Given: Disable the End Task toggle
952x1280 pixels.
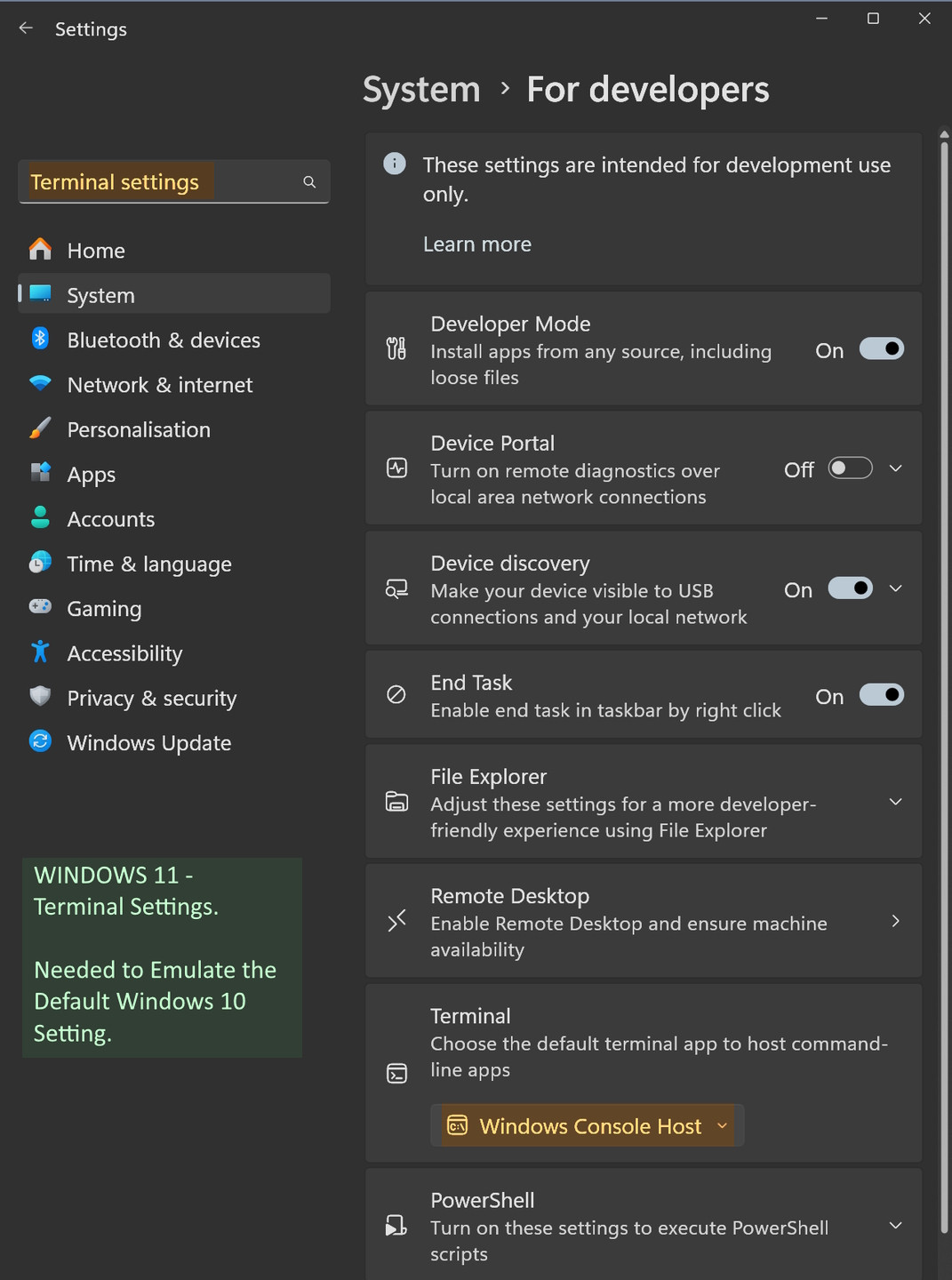Looking at the screenshot, I should 881,695.
